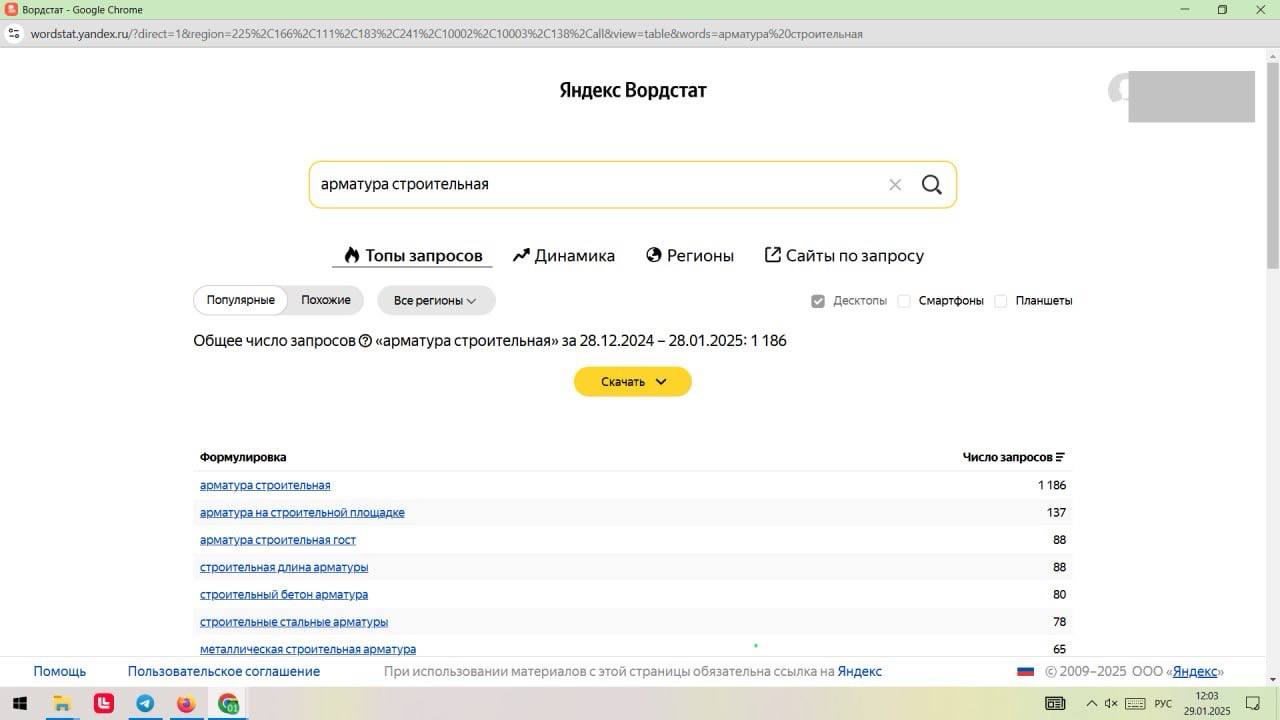Click the magnifier to run the search
Image resolution: width=1280 pixels, height=720 pixels.
pyautogui.click(x=931, y=184)
